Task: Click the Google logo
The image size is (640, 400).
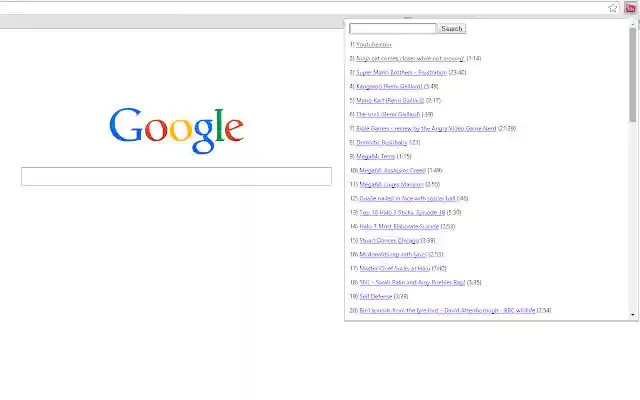Action: pyautogui.click(x=176, y=130)
